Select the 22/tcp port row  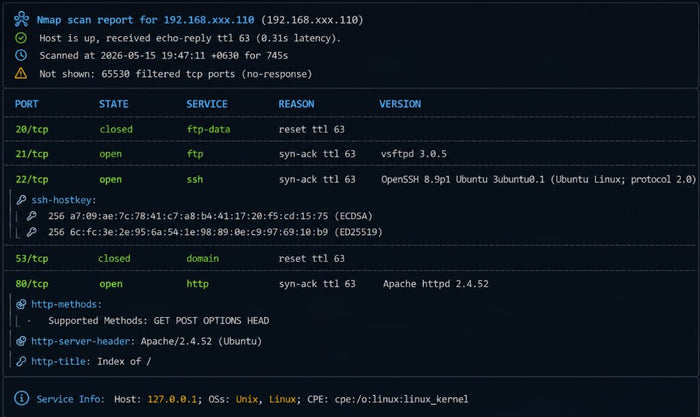tap(350, 179)
